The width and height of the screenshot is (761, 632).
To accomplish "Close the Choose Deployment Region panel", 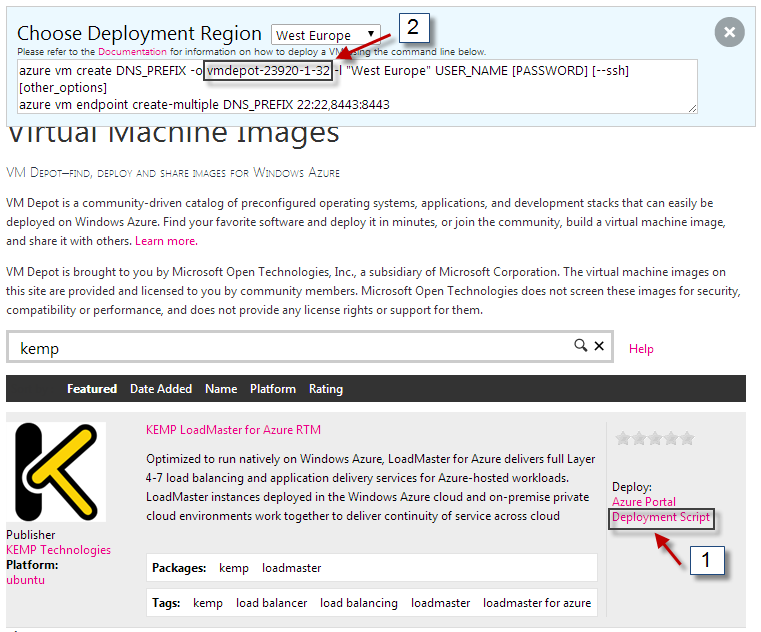I will coord(729,33).
